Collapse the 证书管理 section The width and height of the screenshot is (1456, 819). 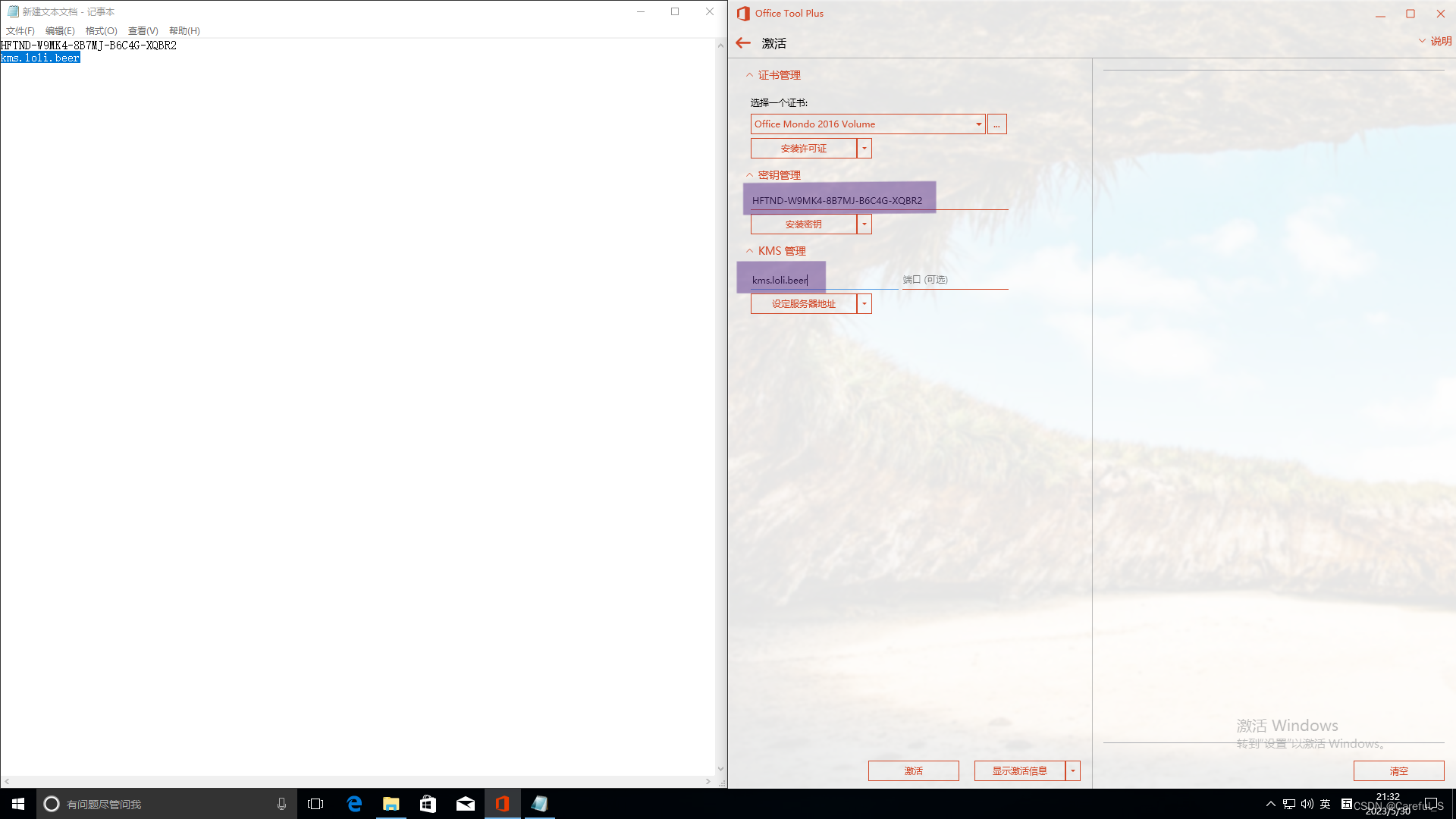pos(773,75)
